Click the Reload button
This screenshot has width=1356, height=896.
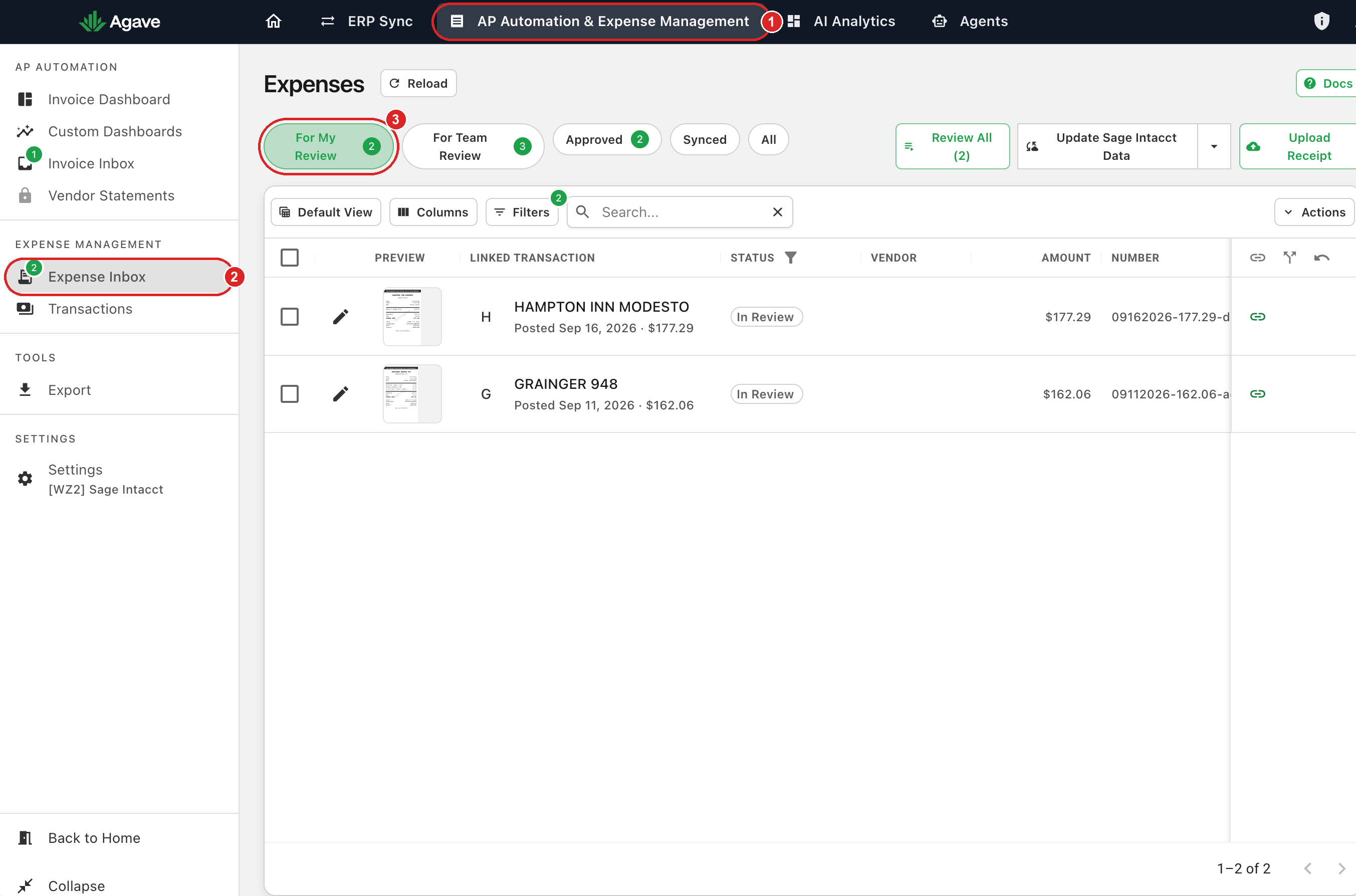coord(418,83)
